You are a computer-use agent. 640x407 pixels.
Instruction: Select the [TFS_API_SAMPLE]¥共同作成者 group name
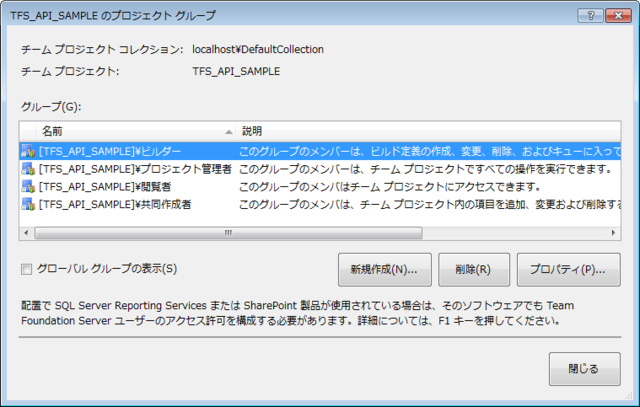115,204
